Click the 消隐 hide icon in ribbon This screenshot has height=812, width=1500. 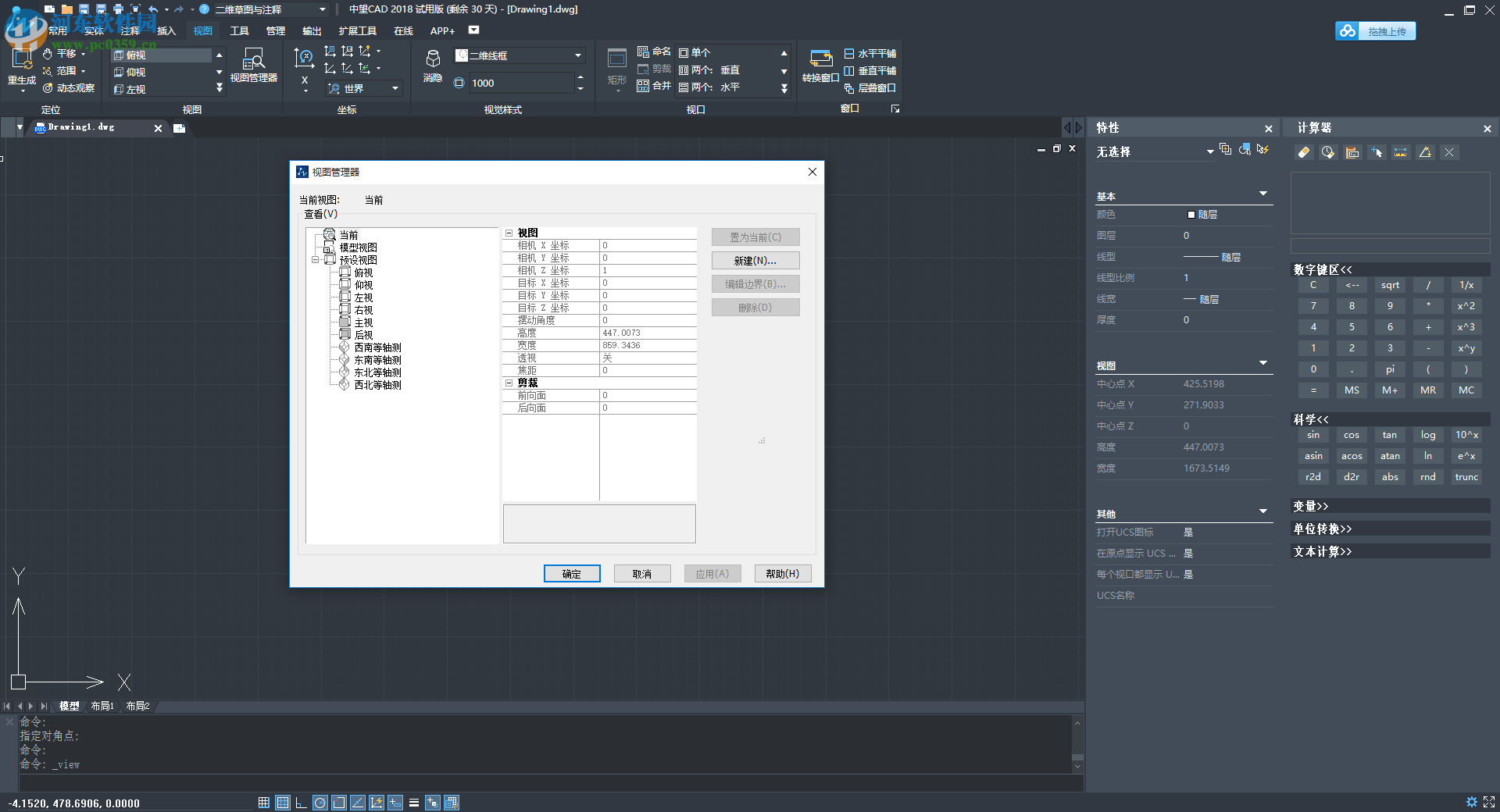[432, 65]
